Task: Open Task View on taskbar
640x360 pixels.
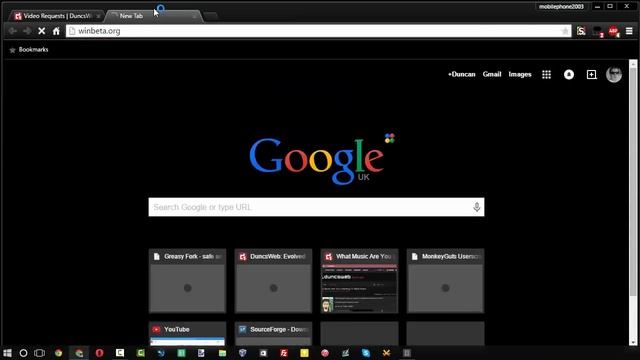Action: pyautogui.click(x=39, y=353)
